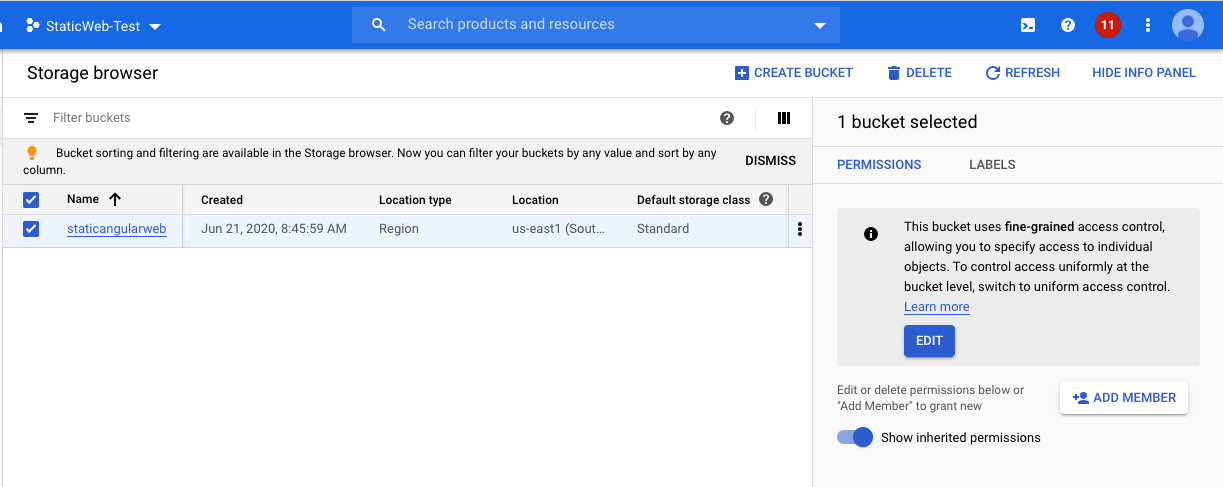Click the help question mark icon in top bar
Viewport: 1223px width, 487px height.
(1068, 25)
